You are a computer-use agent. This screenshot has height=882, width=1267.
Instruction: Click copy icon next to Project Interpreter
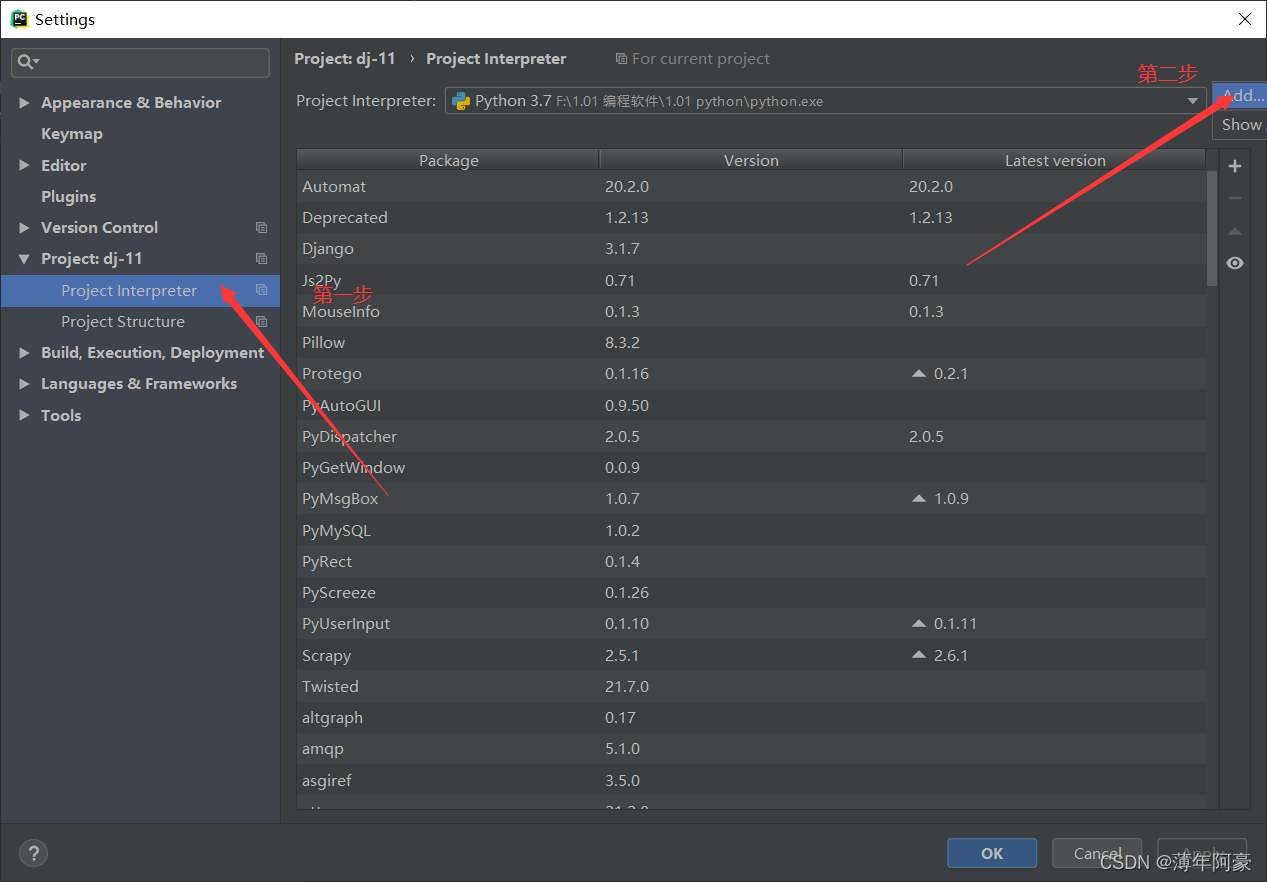(261, 290)
